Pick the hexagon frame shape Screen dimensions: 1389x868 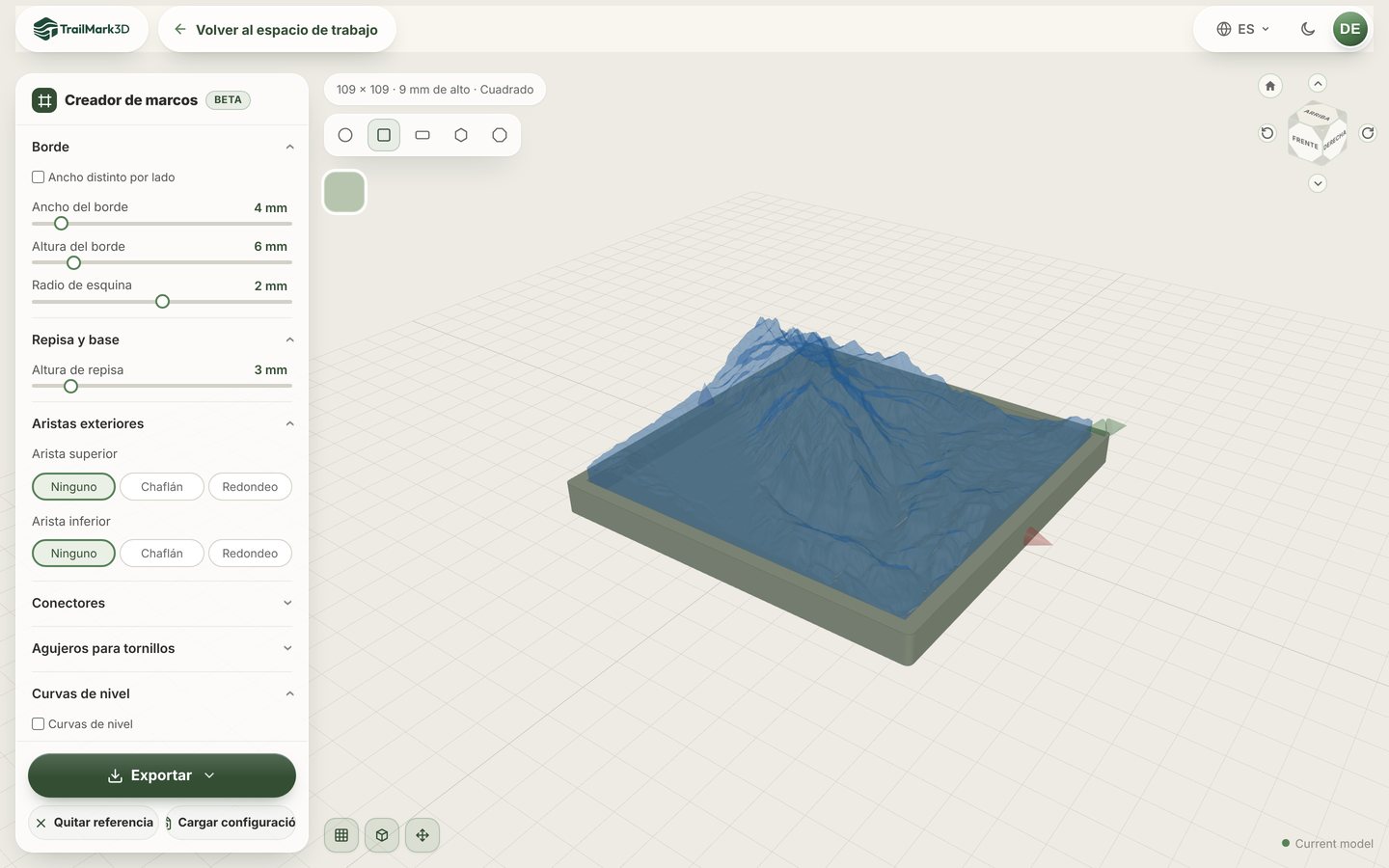[x=461, y=135]
